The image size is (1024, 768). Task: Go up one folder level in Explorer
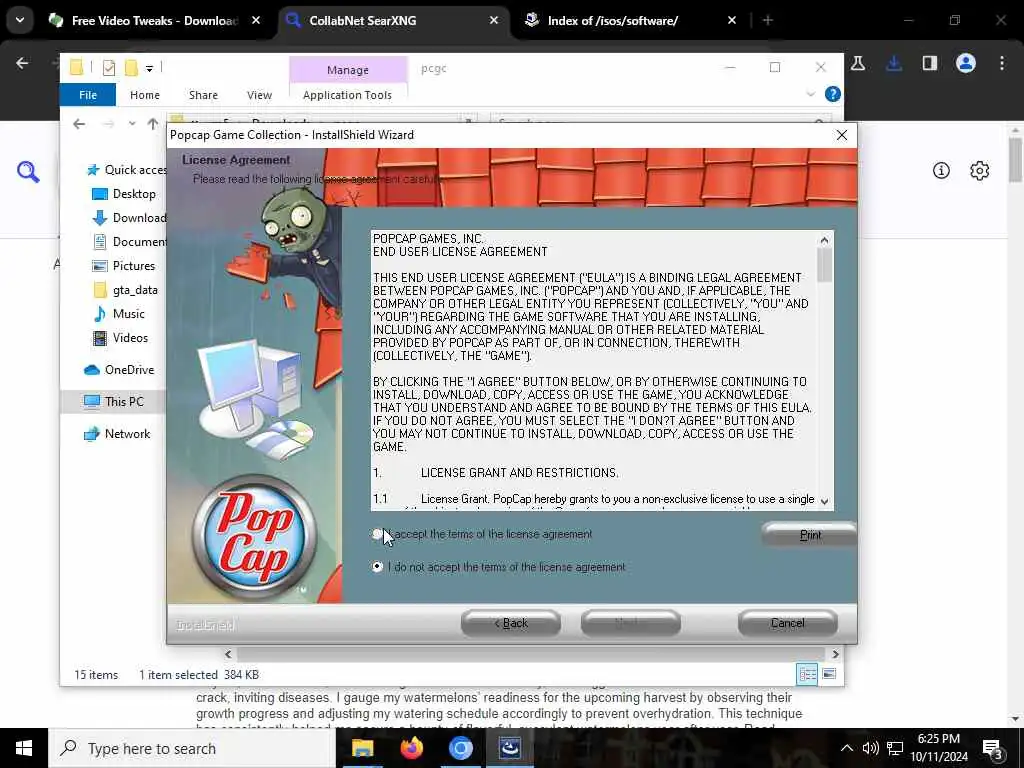[153, 124]
